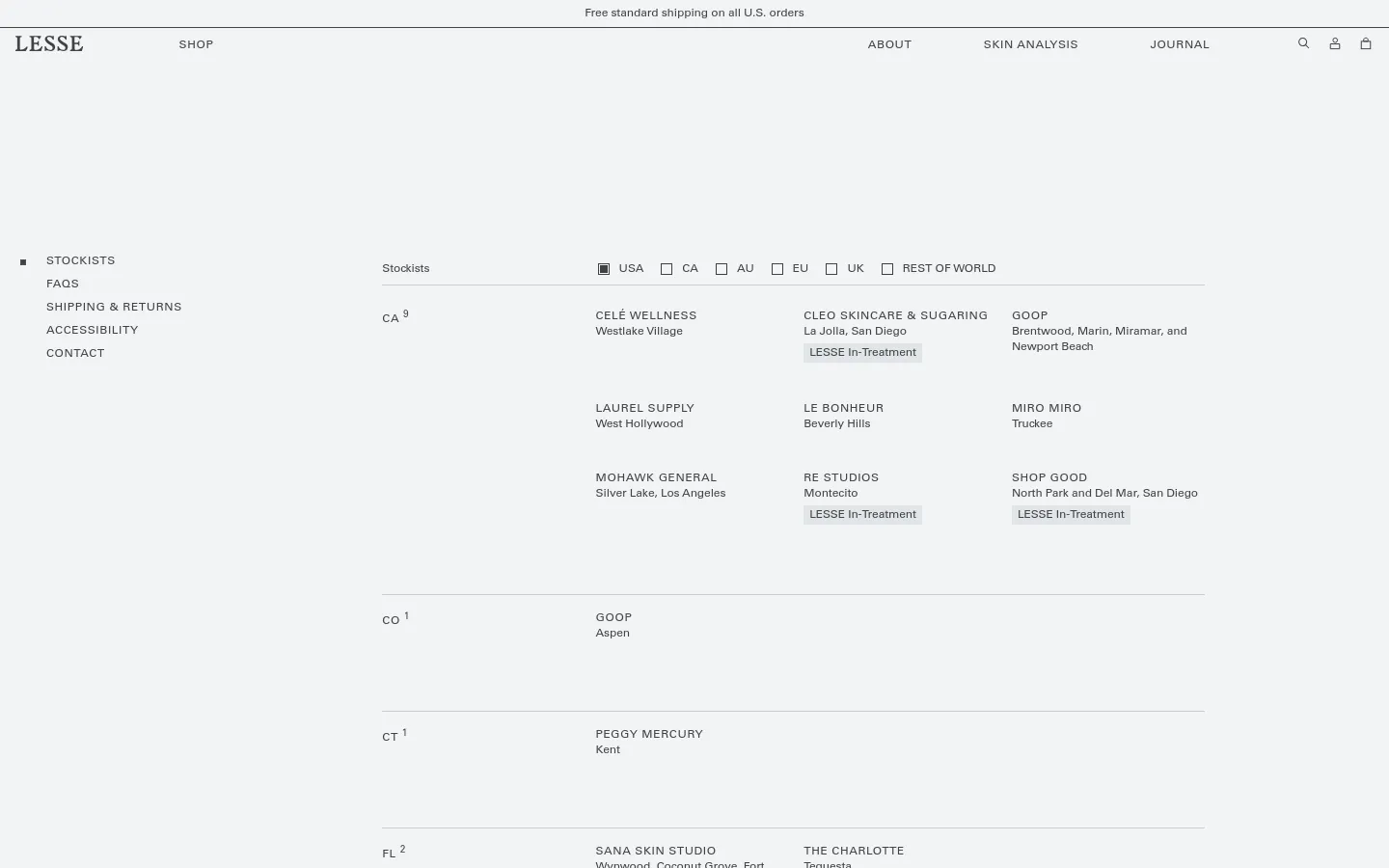Open CLEO SKINCARE & SUGARING stockist
The width and height of the screenshot is (1389, 868).
[x=895, y=315]
